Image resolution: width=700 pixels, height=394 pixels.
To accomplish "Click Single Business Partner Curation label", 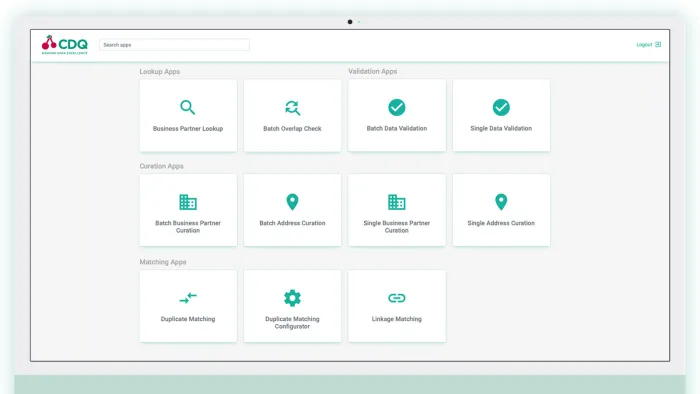I will point(397,227).
